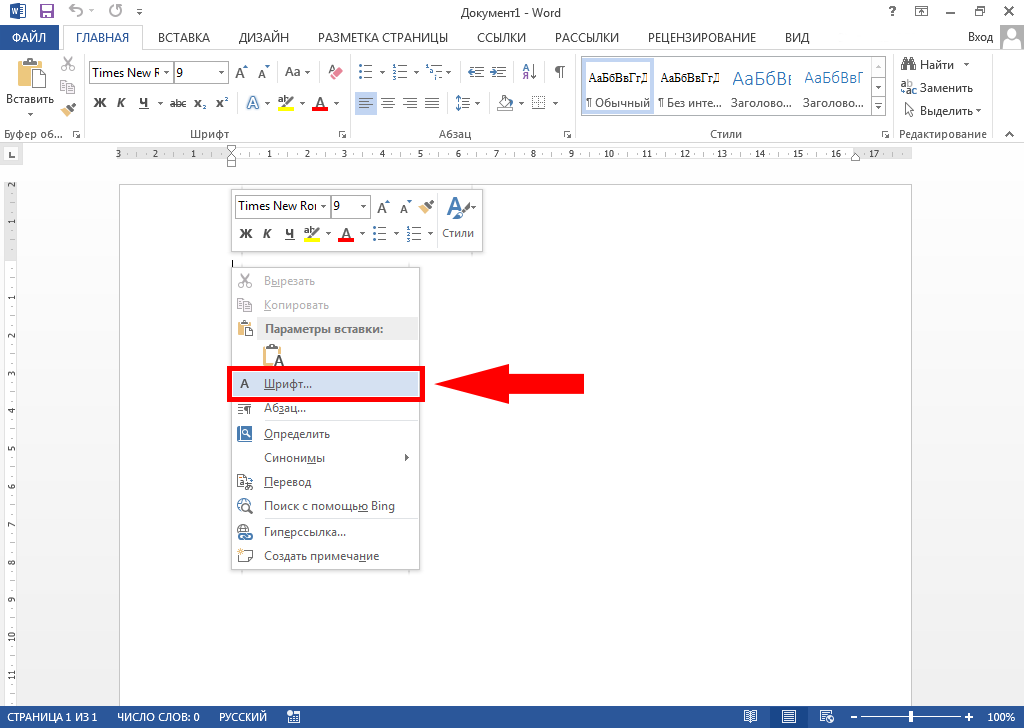Toggle bold in the ribbon font group

click(x=100, y=103)
